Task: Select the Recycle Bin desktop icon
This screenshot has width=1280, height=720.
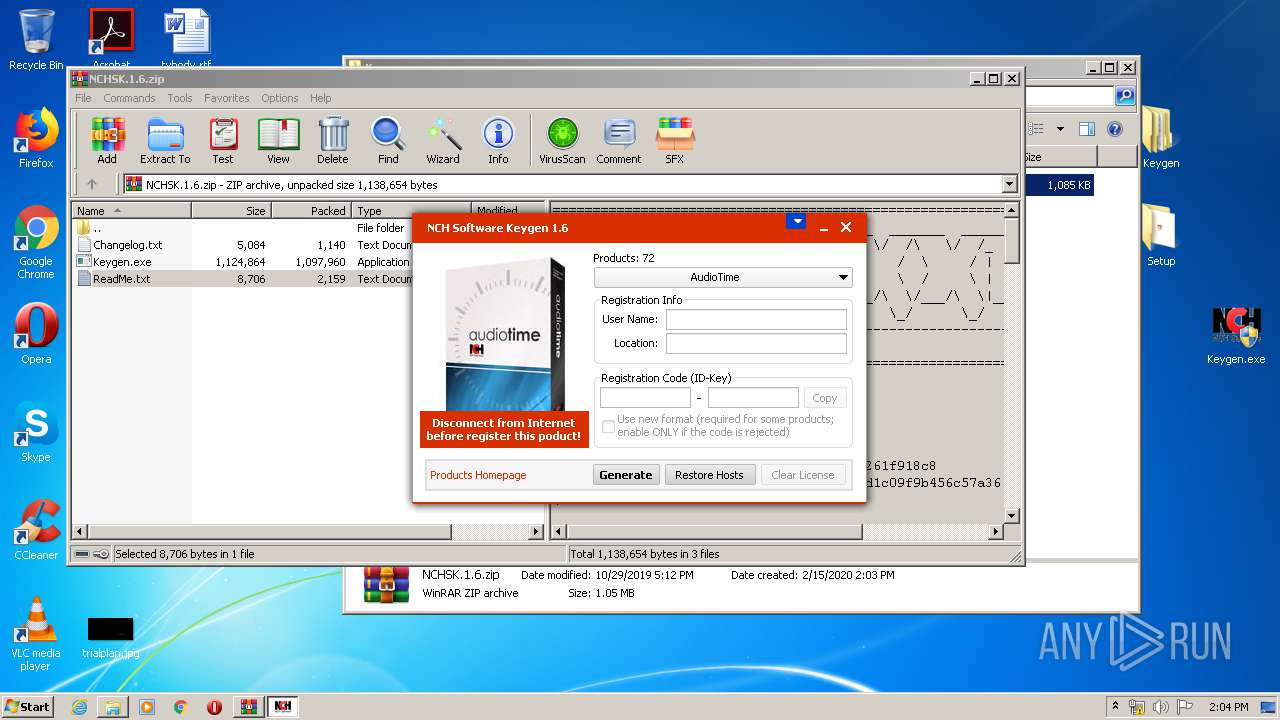Action: pos(36,40)
